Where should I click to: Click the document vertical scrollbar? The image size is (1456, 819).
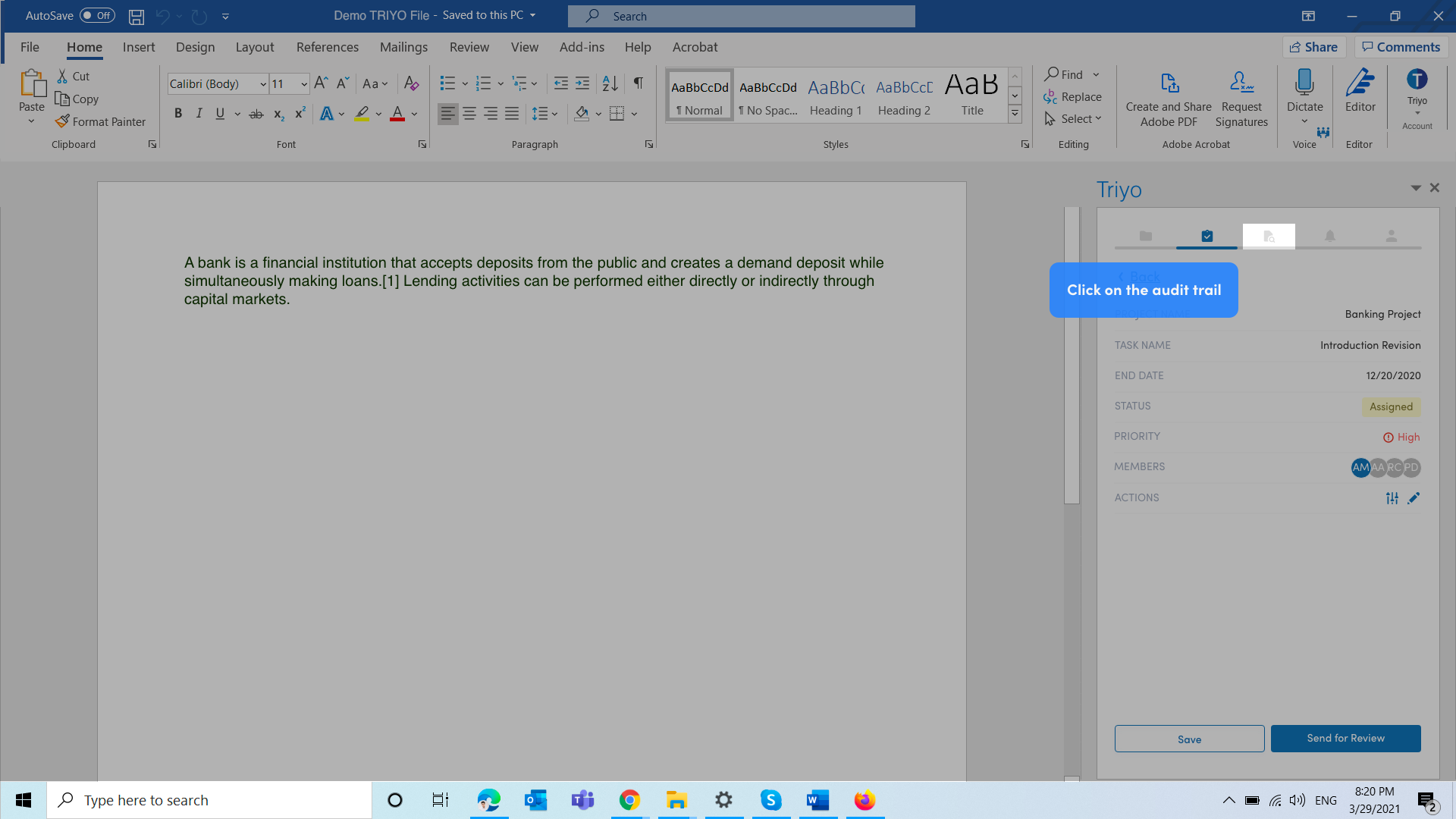tap(1072, 355)
